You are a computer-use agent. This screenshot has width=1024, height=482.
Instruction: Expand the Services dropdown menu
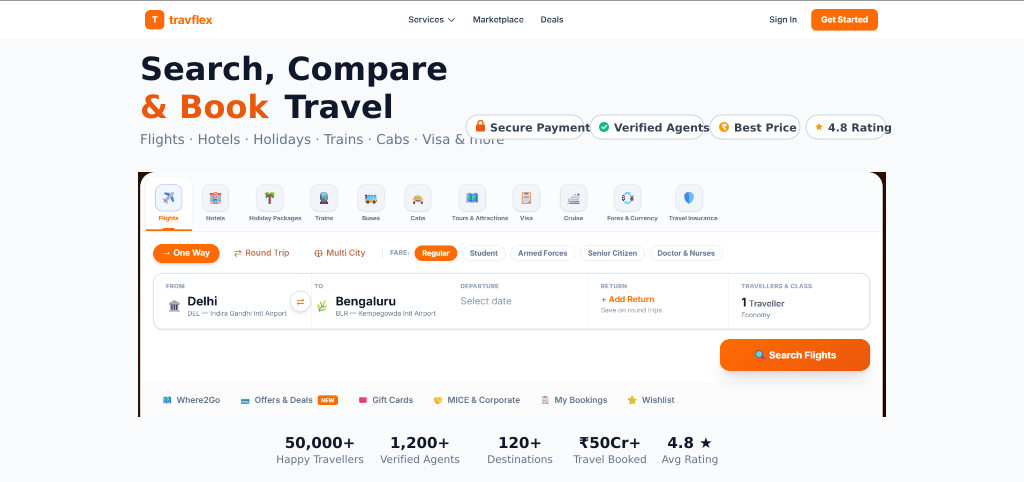[432, 20]
